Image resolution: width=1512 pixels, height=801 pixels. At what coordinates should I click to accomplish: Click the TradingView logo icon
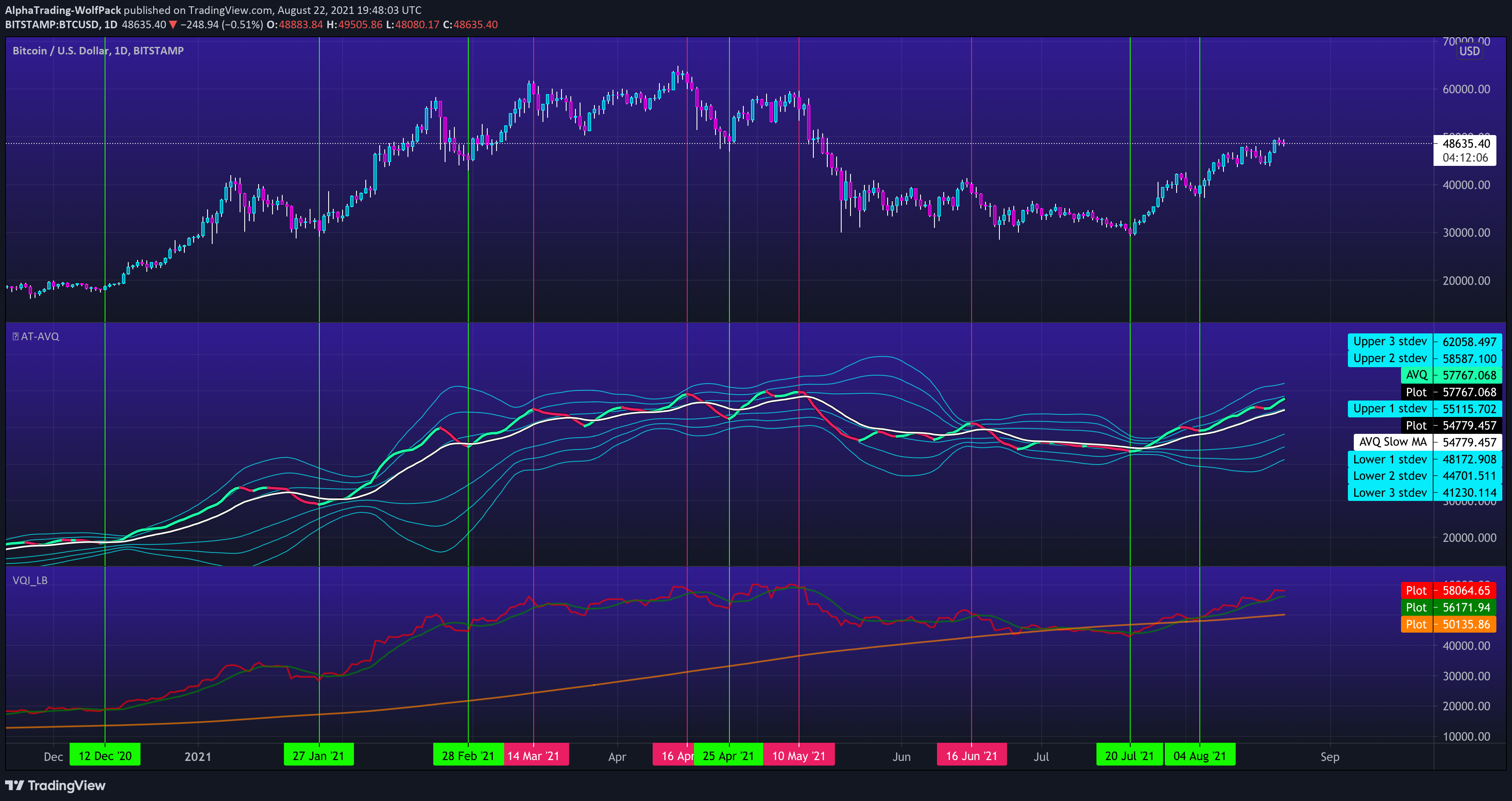[x=15, y=786]
